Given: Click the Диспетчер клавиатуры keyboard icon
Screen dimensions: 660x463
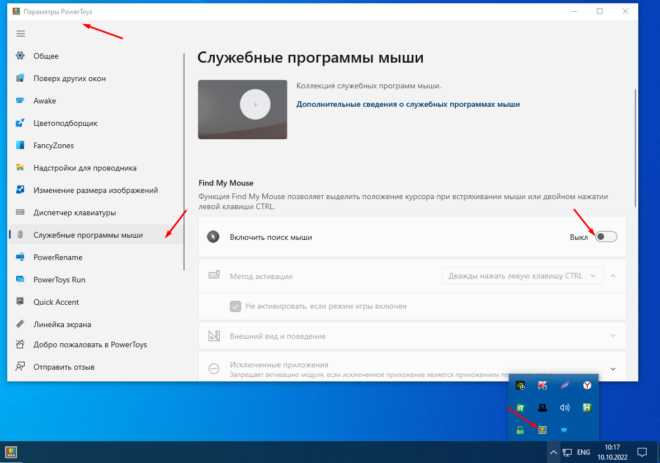Looking at the screenshot, I should [x=20, y=212].
